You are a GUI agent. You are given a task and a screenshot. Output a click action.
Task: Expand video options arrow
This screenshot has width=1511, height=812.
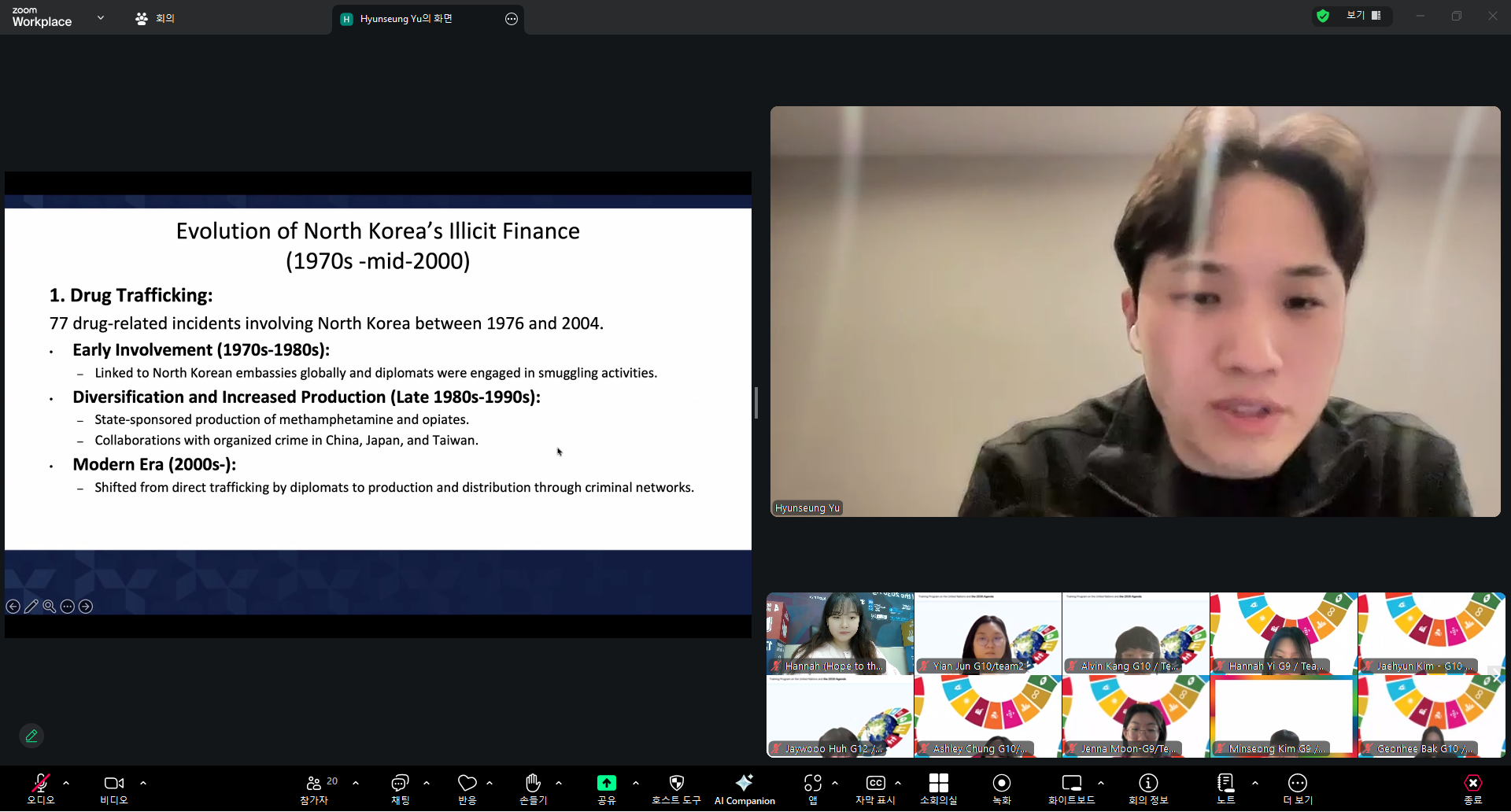click(x=143, y=783)
